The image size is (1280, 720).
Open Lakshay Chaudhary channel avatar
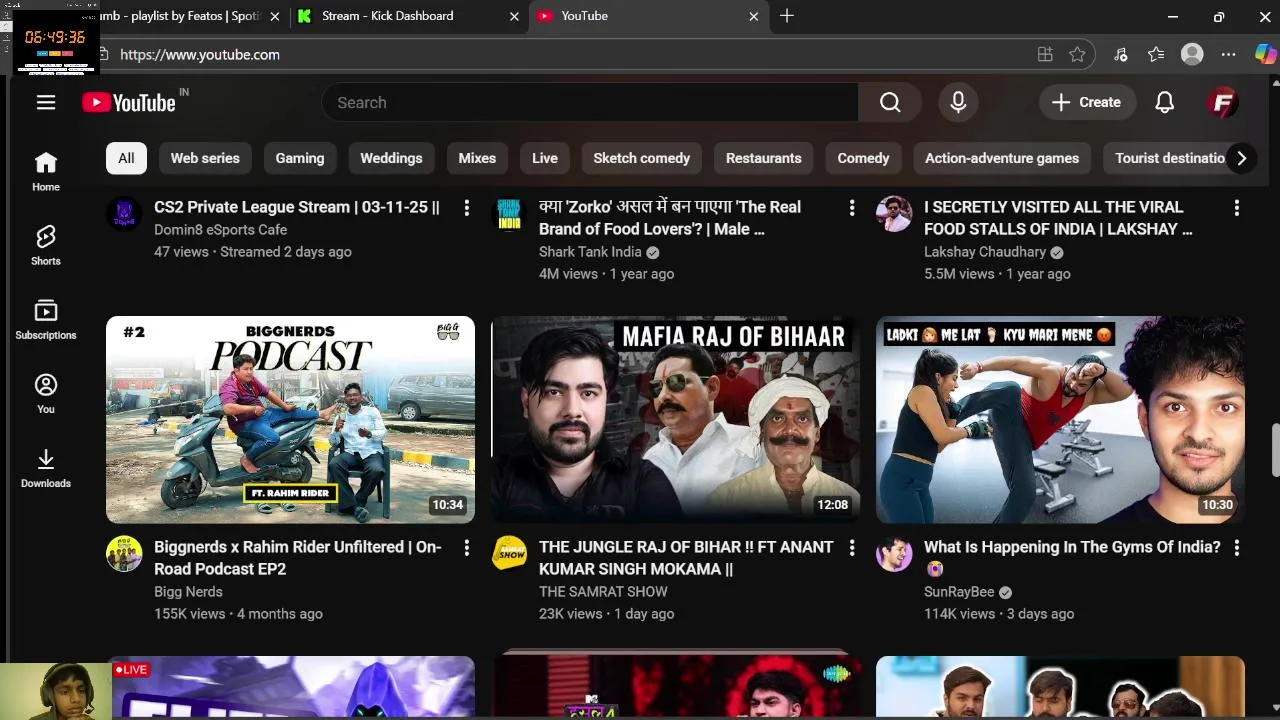tap(894, 214)
